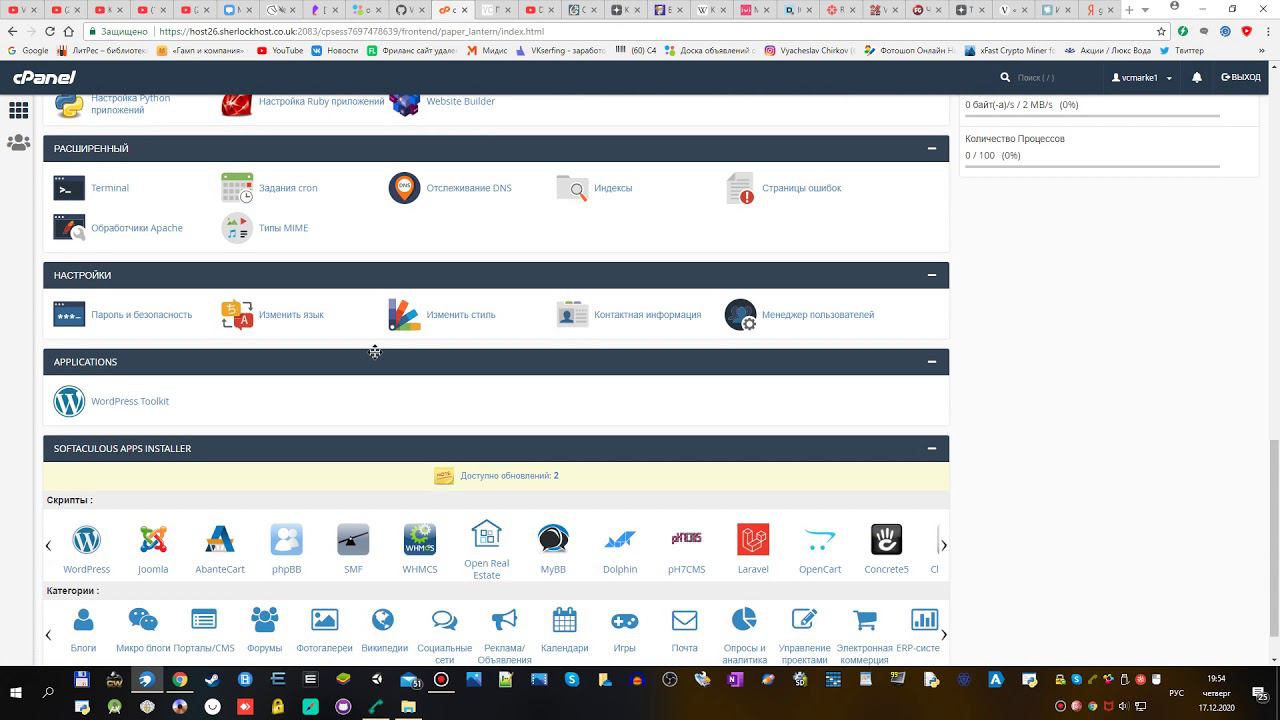Select the Concrete5 script icon
The height and width of the screenshot is (720, 1280).
pos(886,540)
